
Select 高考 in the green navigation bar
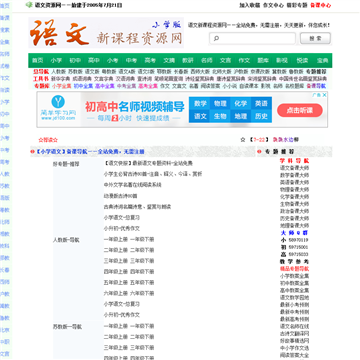click(x=150, y=60)
